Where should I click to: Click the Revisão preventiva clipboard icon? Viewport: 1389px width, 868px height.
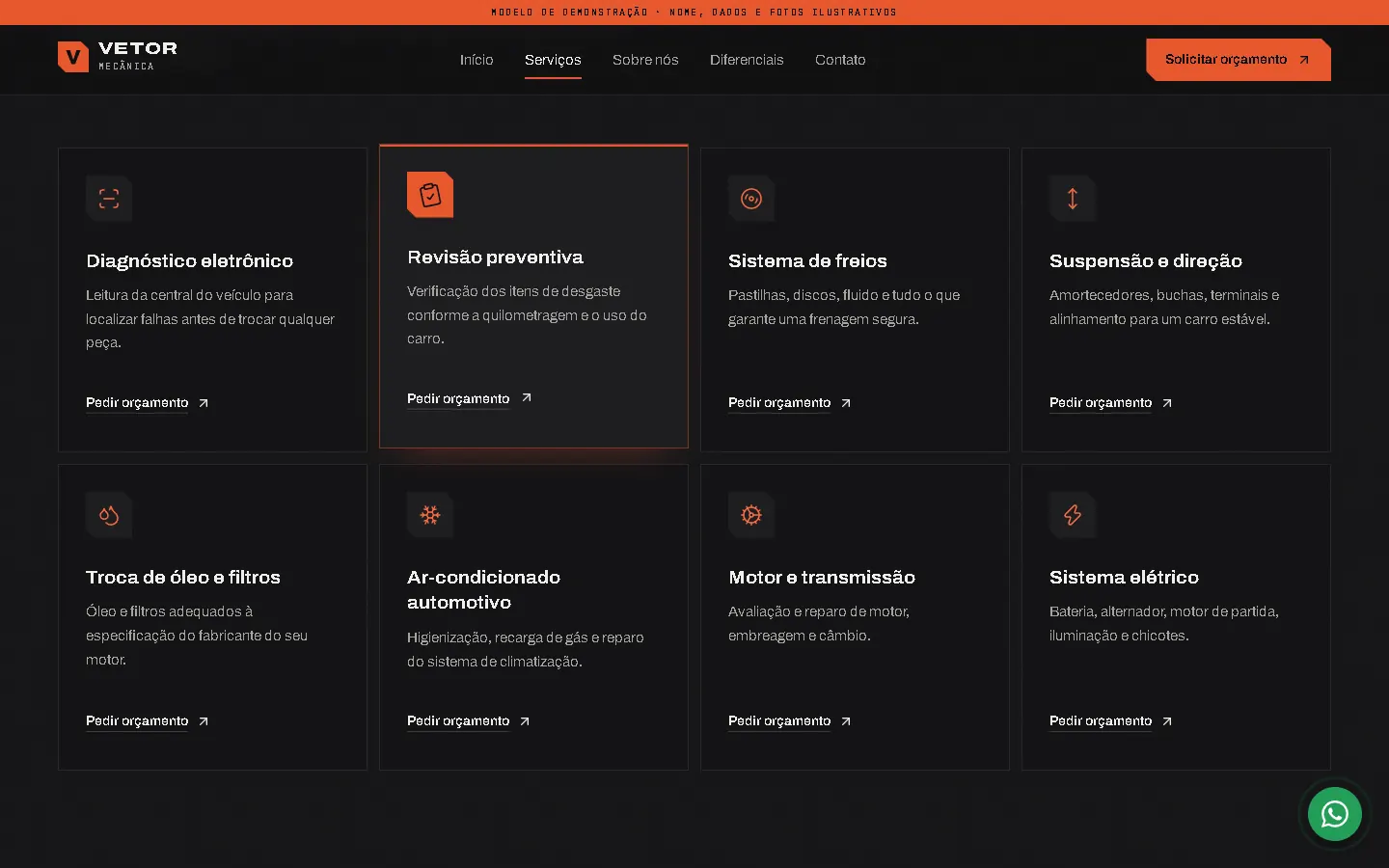coord(430,195)
